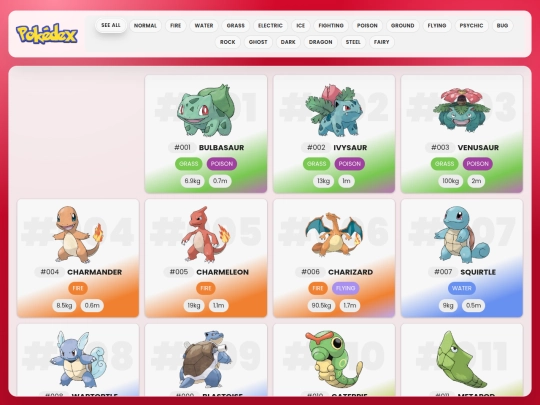Open the Venusaur artwork
Image resolution: width=540 pixels, height=405 pixels.
tap(461, 110)
